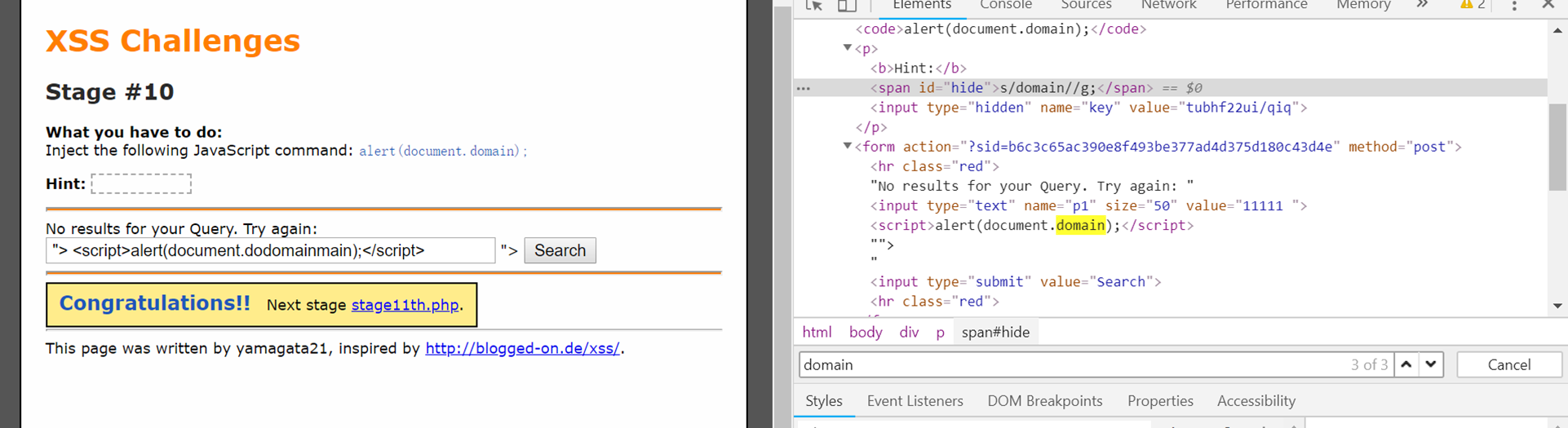Viewport: 1568px width, 428px height.
Task: Select div in the breadcrumb bar
Action: [x=909, y=332]
